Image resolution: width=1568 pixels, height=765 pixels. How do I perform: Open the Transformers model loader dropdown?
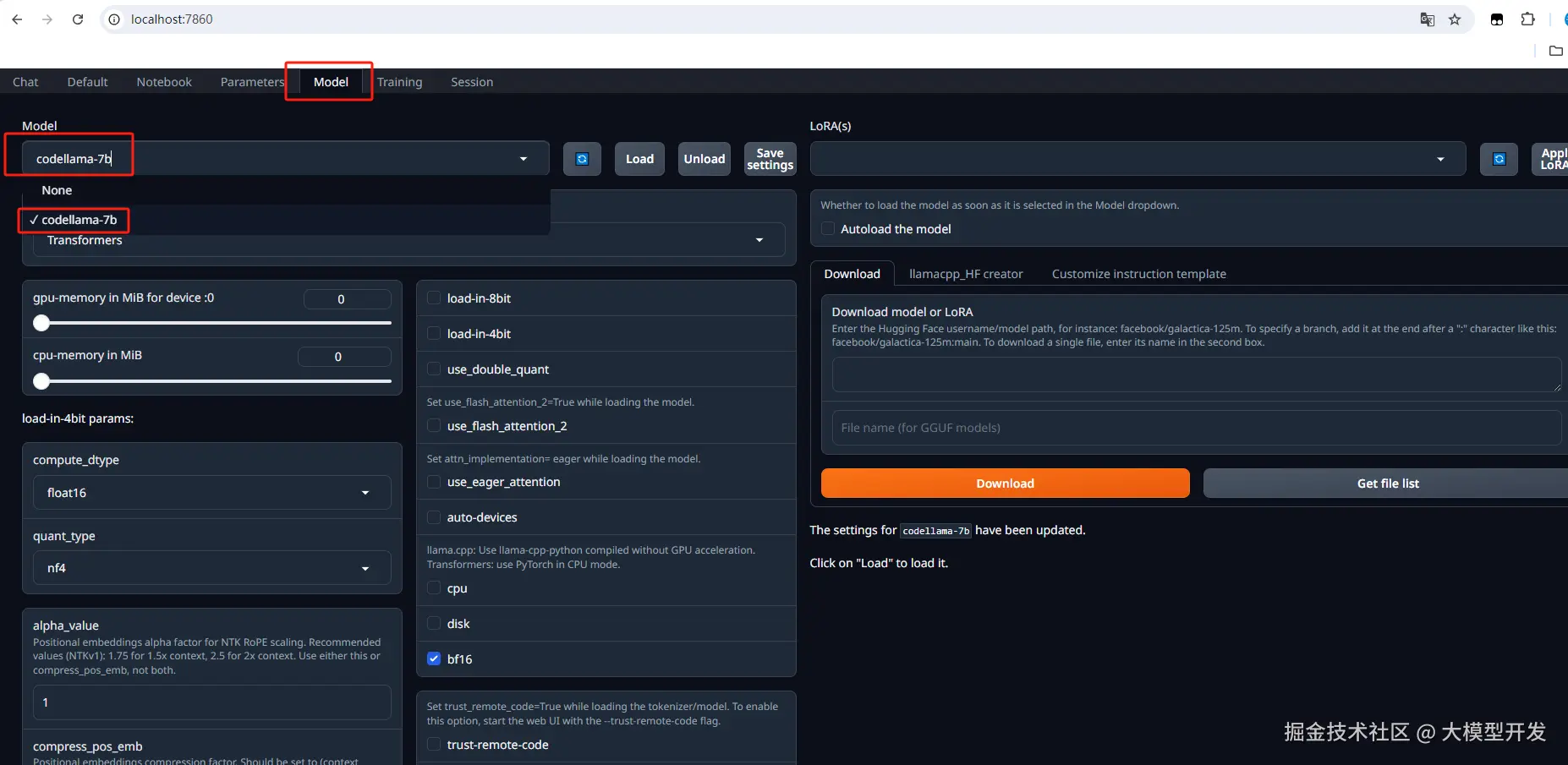[408, 241]
